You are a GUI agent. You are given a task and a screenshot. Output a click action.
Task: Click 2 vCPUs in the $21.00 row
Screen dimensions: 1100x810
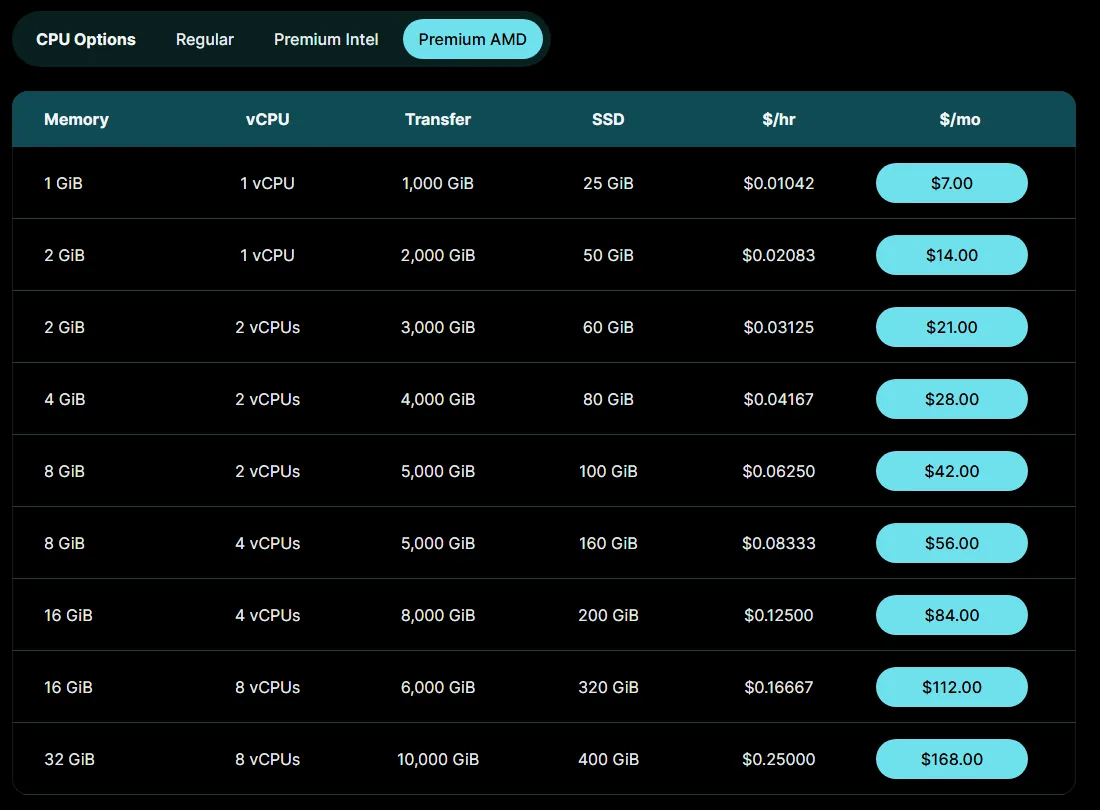267,327
